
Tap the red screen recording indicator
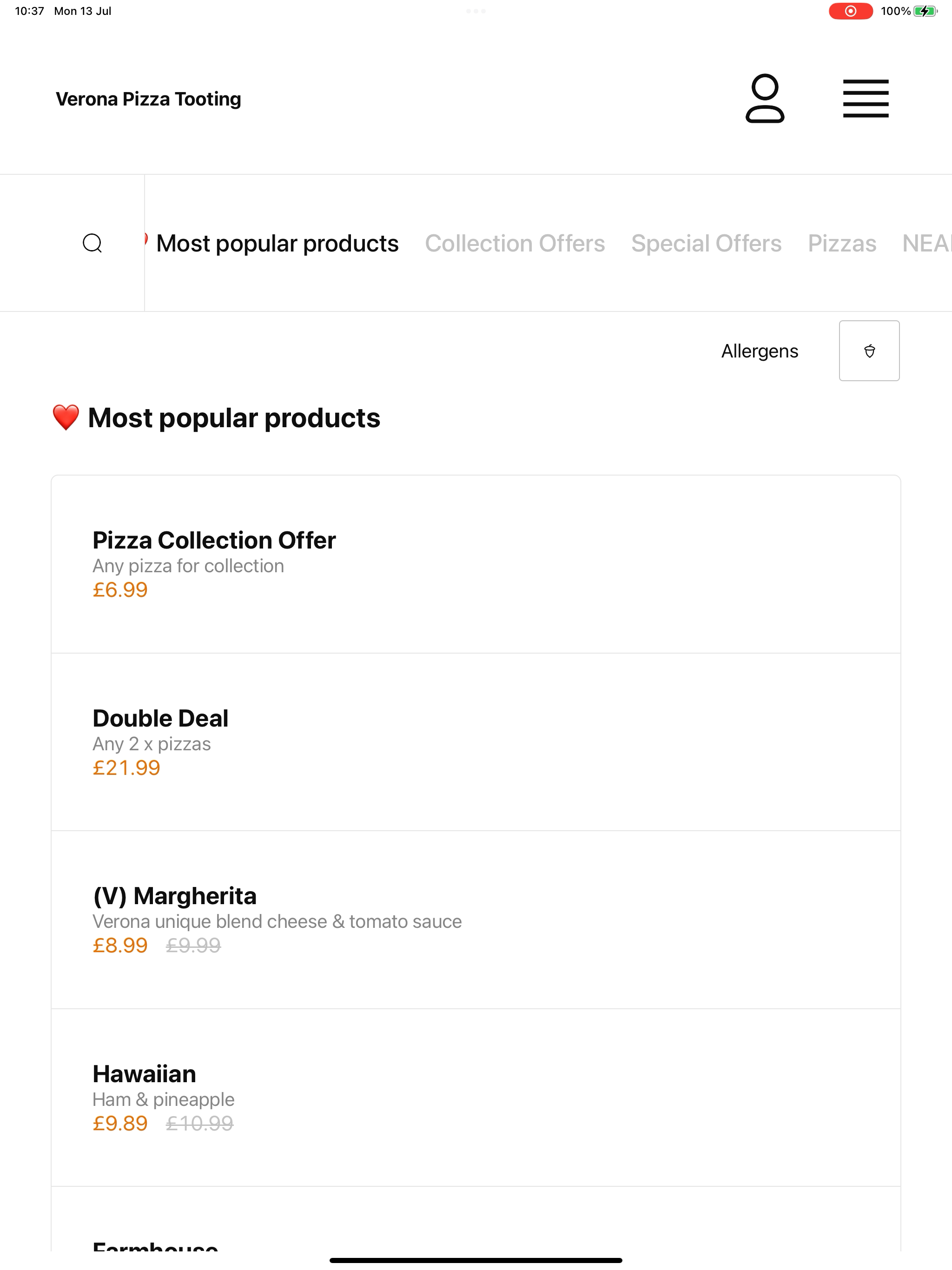[850, 11]
